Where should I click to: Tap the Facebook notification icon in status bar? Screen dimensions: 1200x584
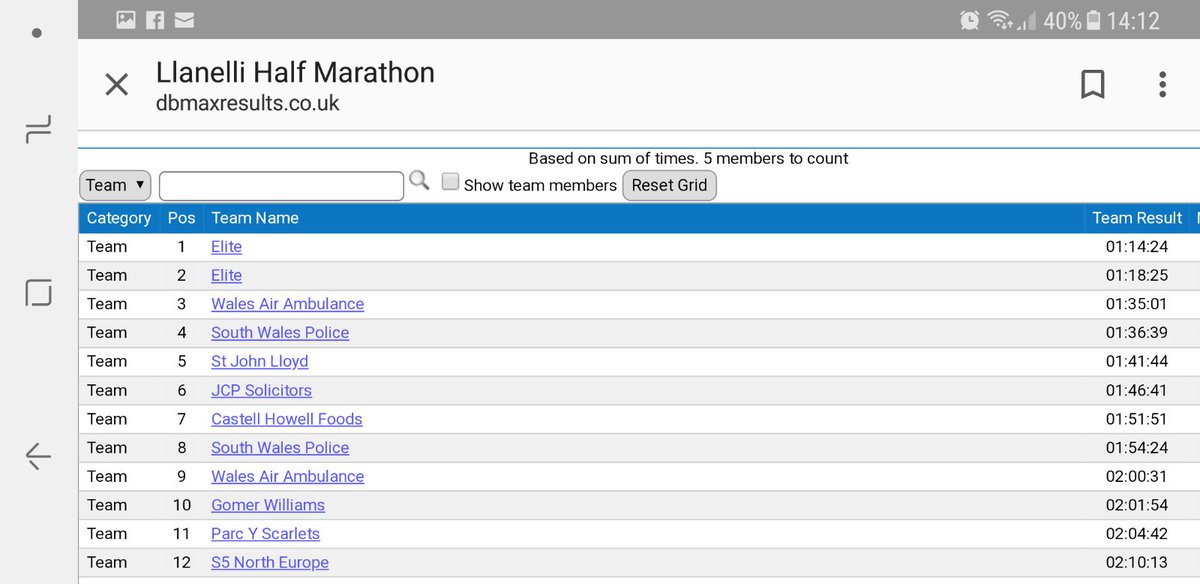click(155, 20)
